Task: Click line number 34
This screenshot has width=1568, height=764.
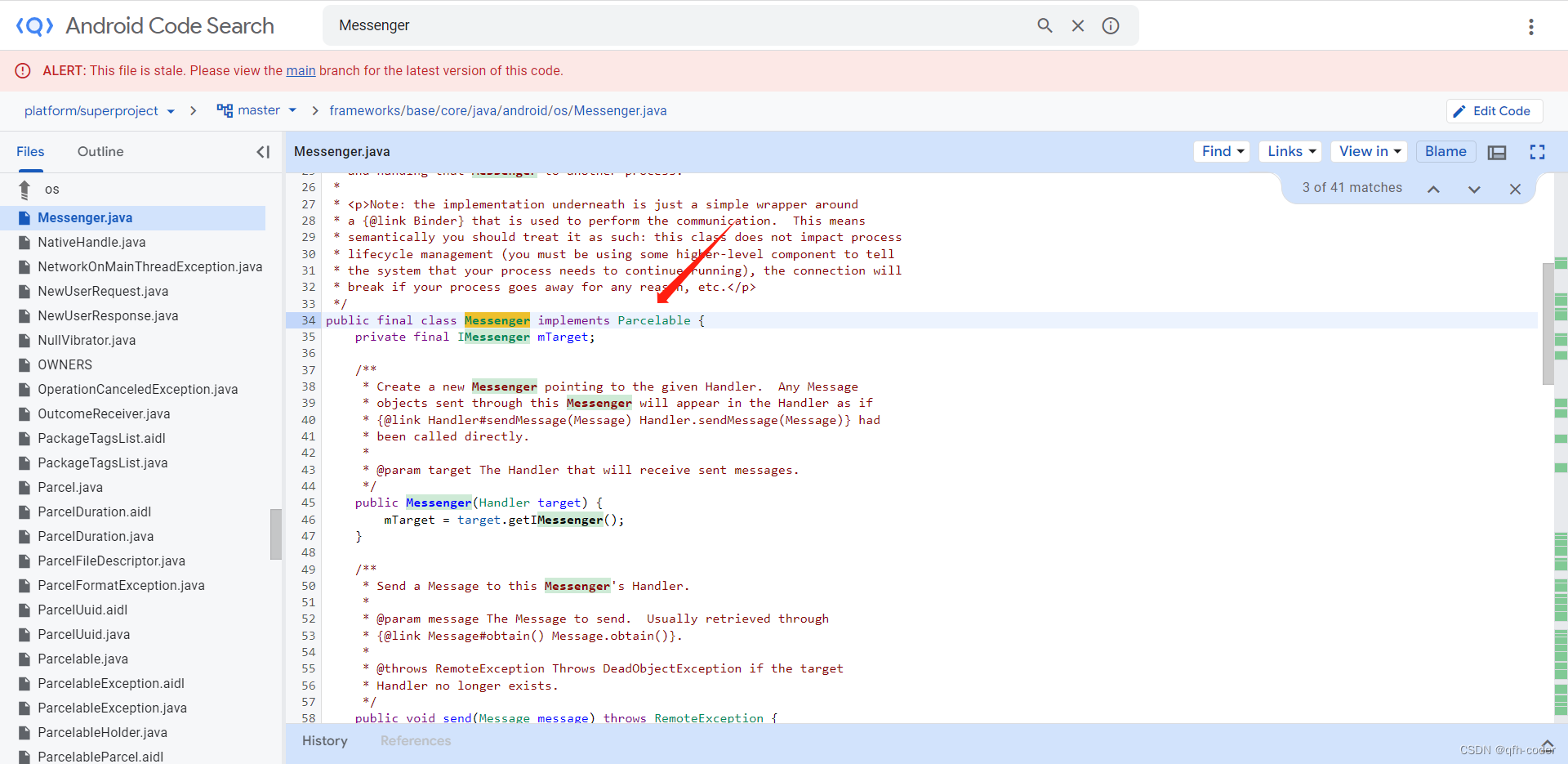Action: tap(308, 320)
